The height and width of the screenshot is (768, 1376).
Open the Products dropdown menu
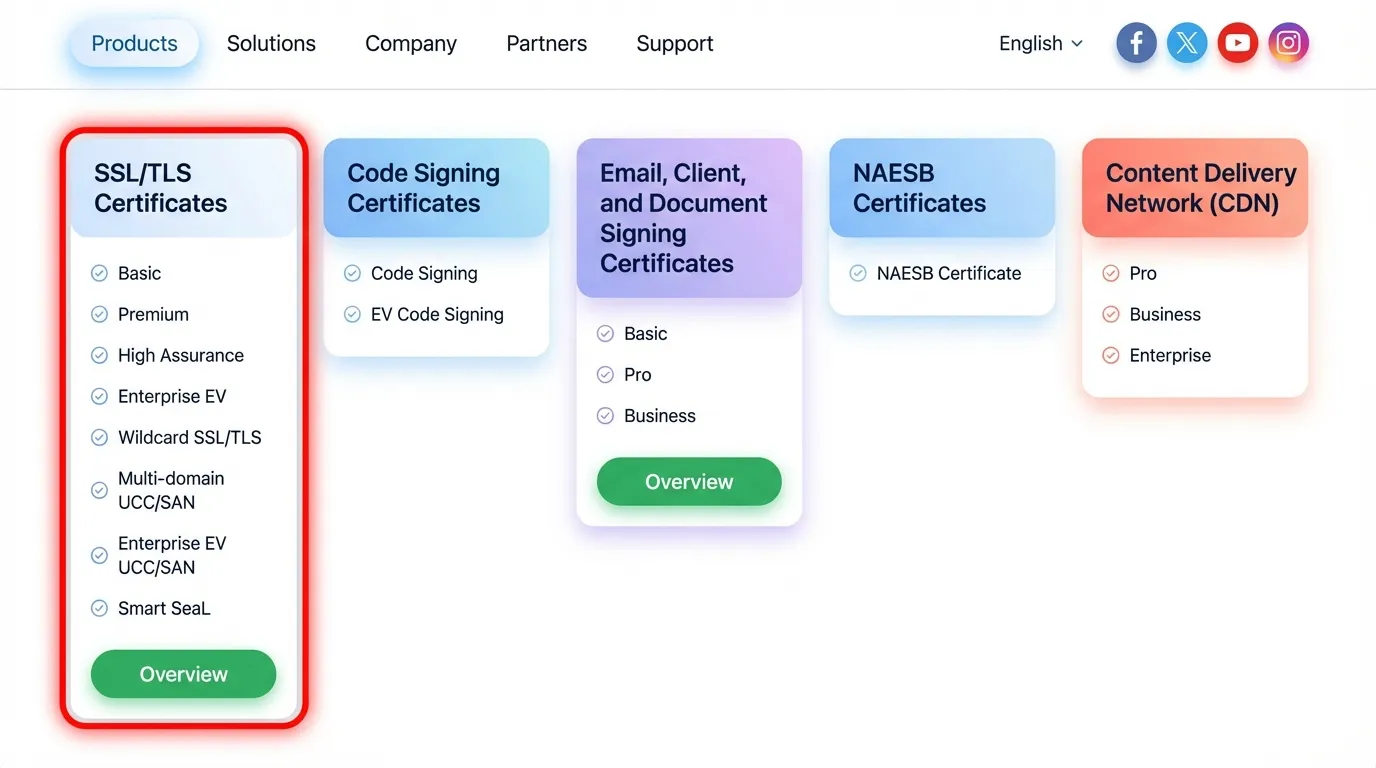click(134, 43)
